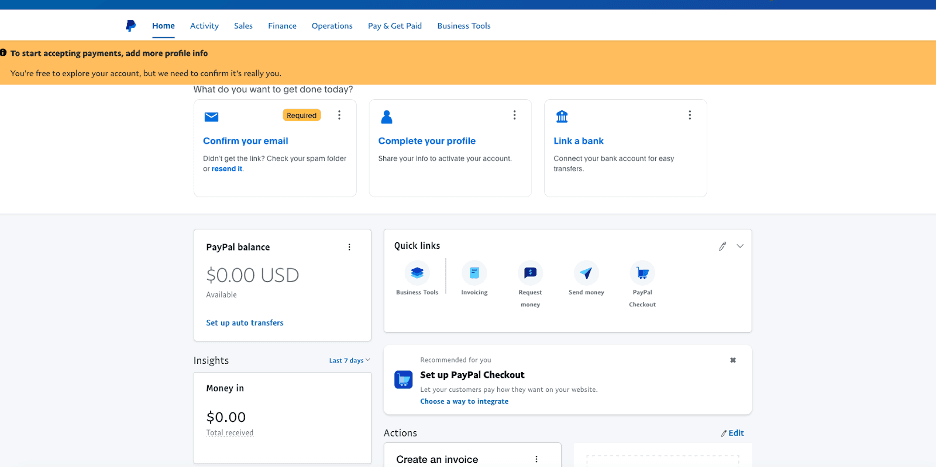Click the Insights heading
Image resolution: width=936 pixels, height=468 pixels.
211,361
